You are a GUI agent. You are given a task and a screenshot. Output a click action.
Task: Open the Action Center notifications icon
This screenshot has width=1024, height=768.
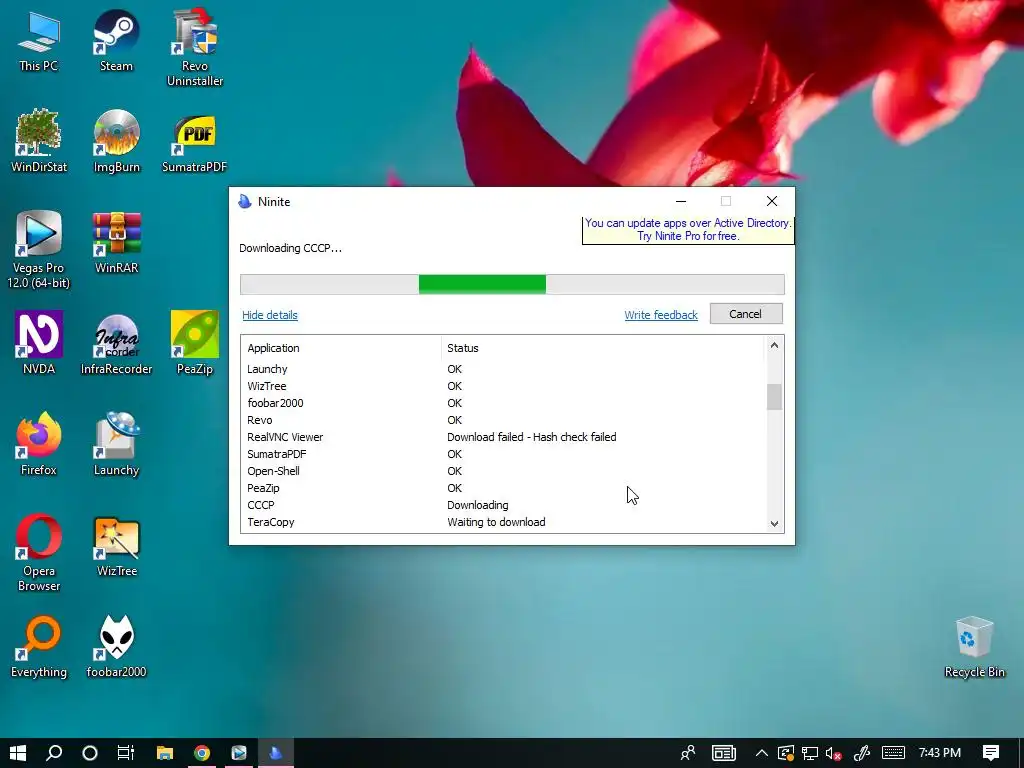(991, 753)
